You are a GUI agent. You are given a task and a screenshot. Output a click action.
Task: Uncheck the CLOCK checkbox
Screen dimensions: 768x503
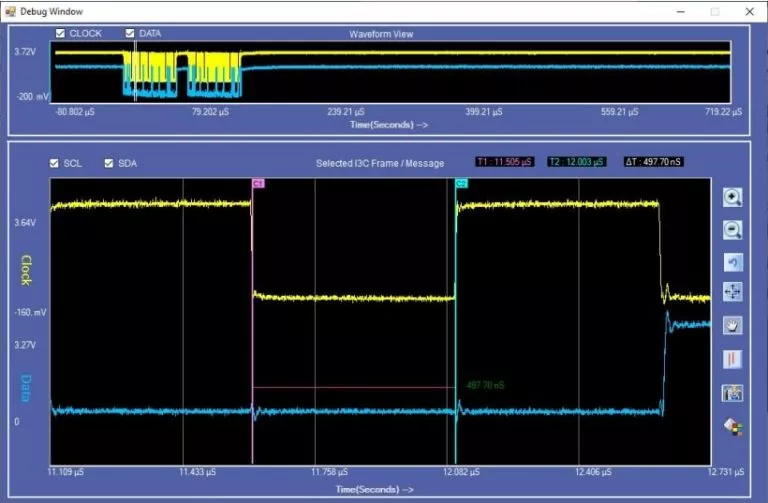[x=60, y=33]
